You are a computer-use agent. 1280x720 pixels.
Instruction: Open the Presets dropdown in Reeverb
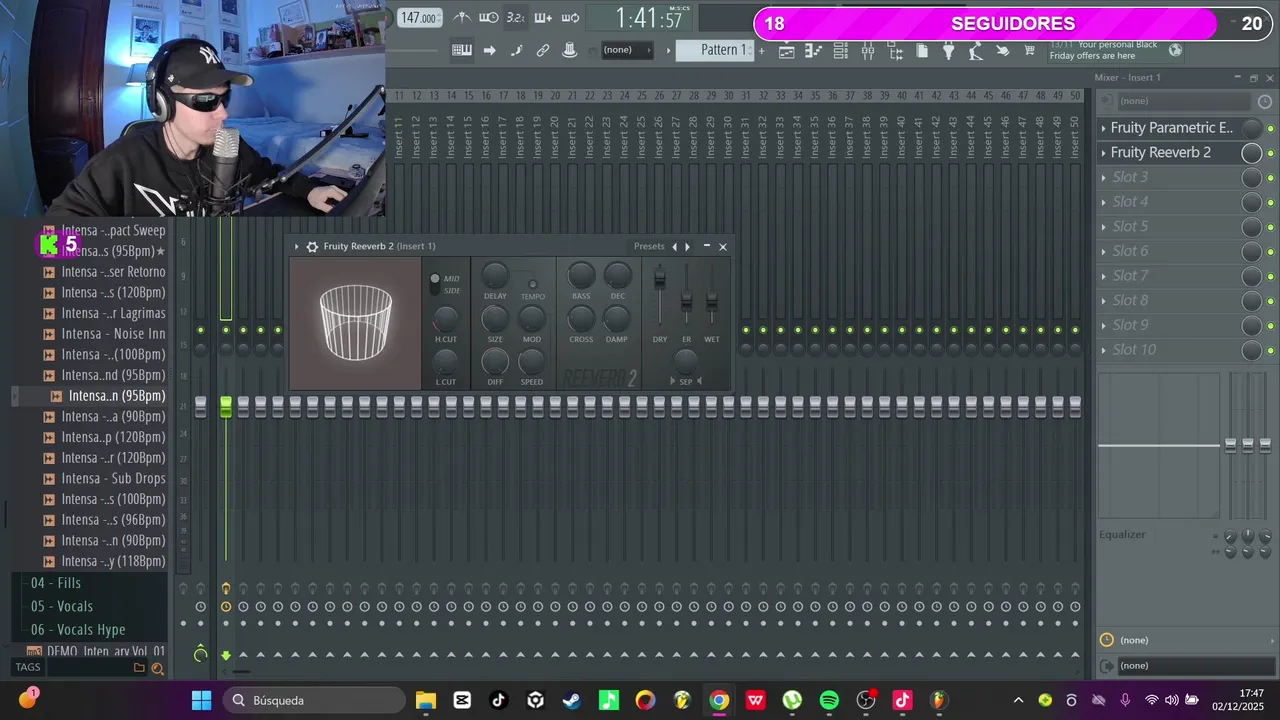[x=648, y=246]
